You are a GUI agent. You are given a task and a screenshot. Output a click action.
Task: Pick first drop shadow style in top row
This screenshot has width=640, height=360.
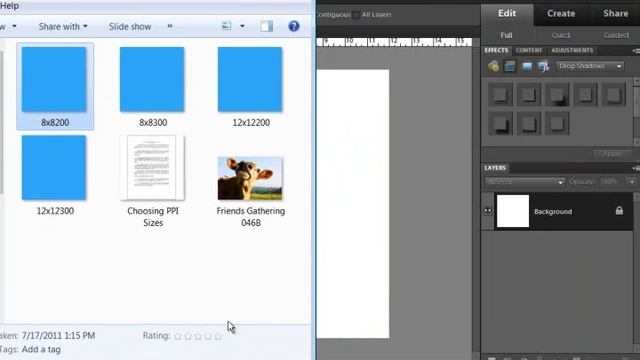[x=500, y=95]
